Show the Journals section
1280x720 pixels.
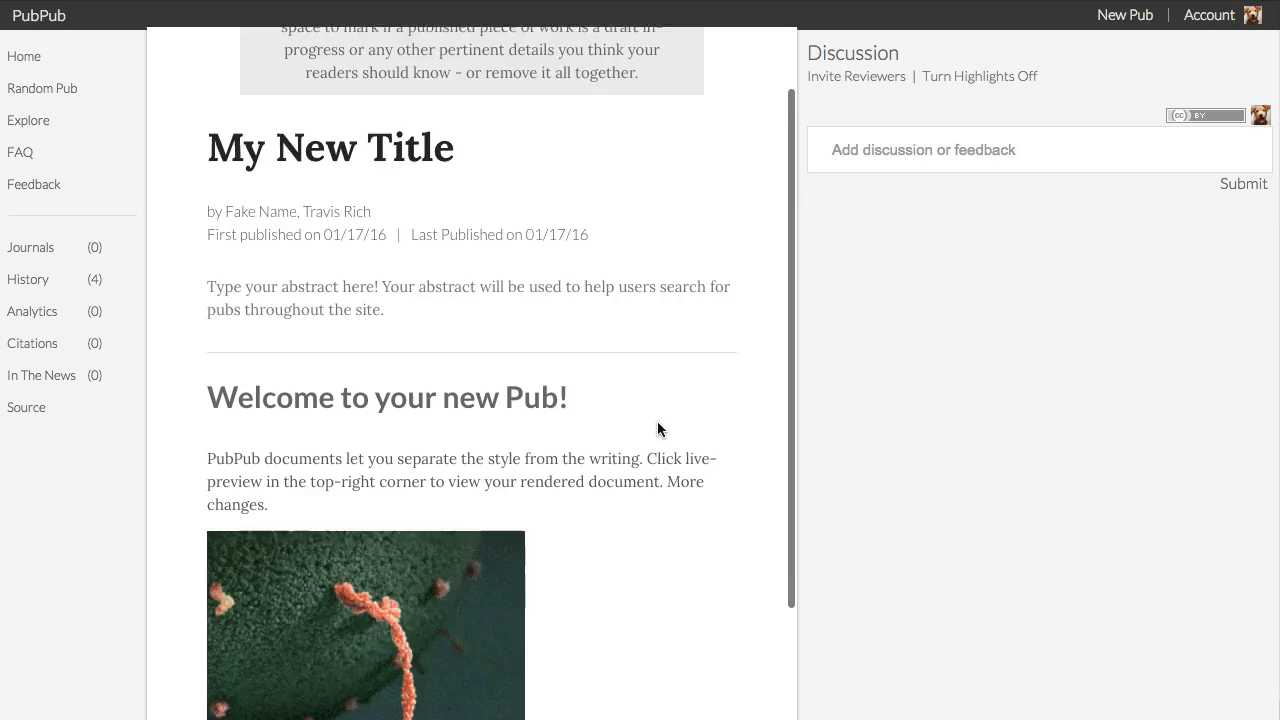[31, 247]
